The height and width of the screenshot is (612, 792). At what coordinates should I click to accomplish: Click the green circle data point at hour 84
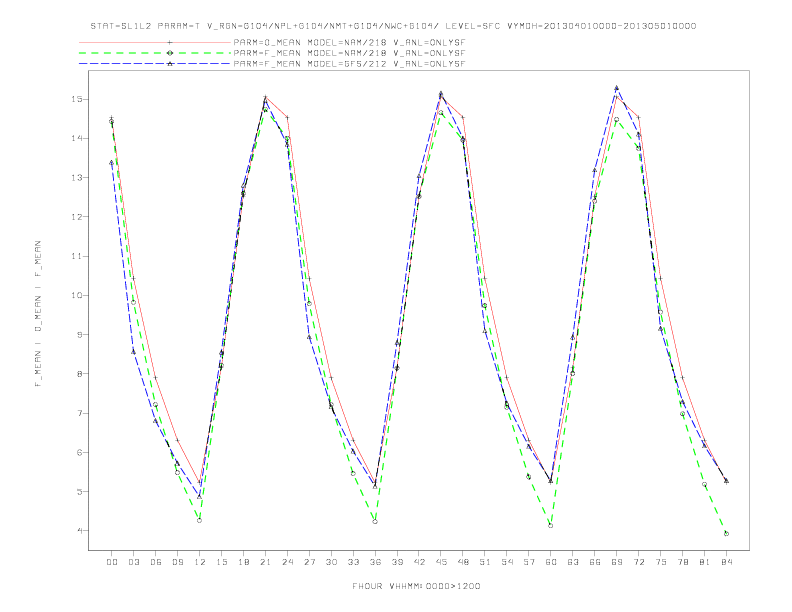pyautogui.click(x=726, y=533)
